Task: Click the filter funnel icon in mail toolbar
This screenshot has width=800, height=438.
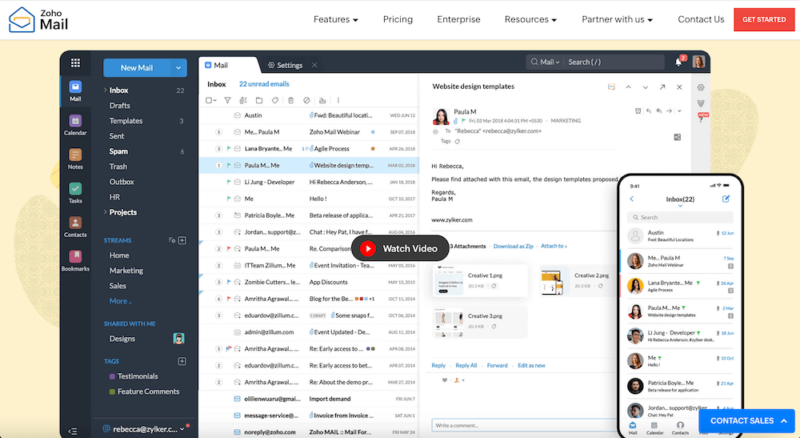Action: click(x=228, y=100)
